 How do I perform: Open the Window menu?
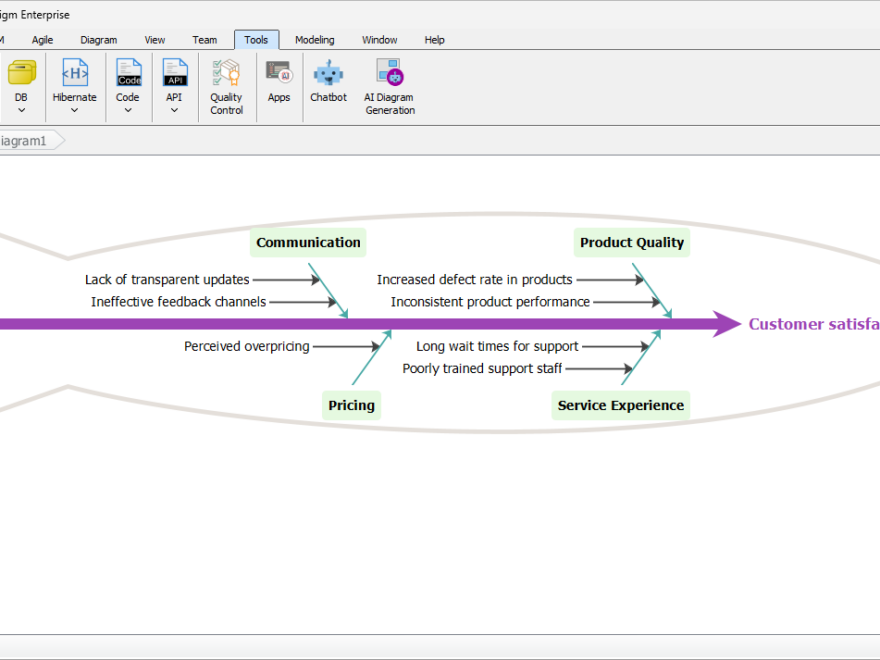coord(380,40)
